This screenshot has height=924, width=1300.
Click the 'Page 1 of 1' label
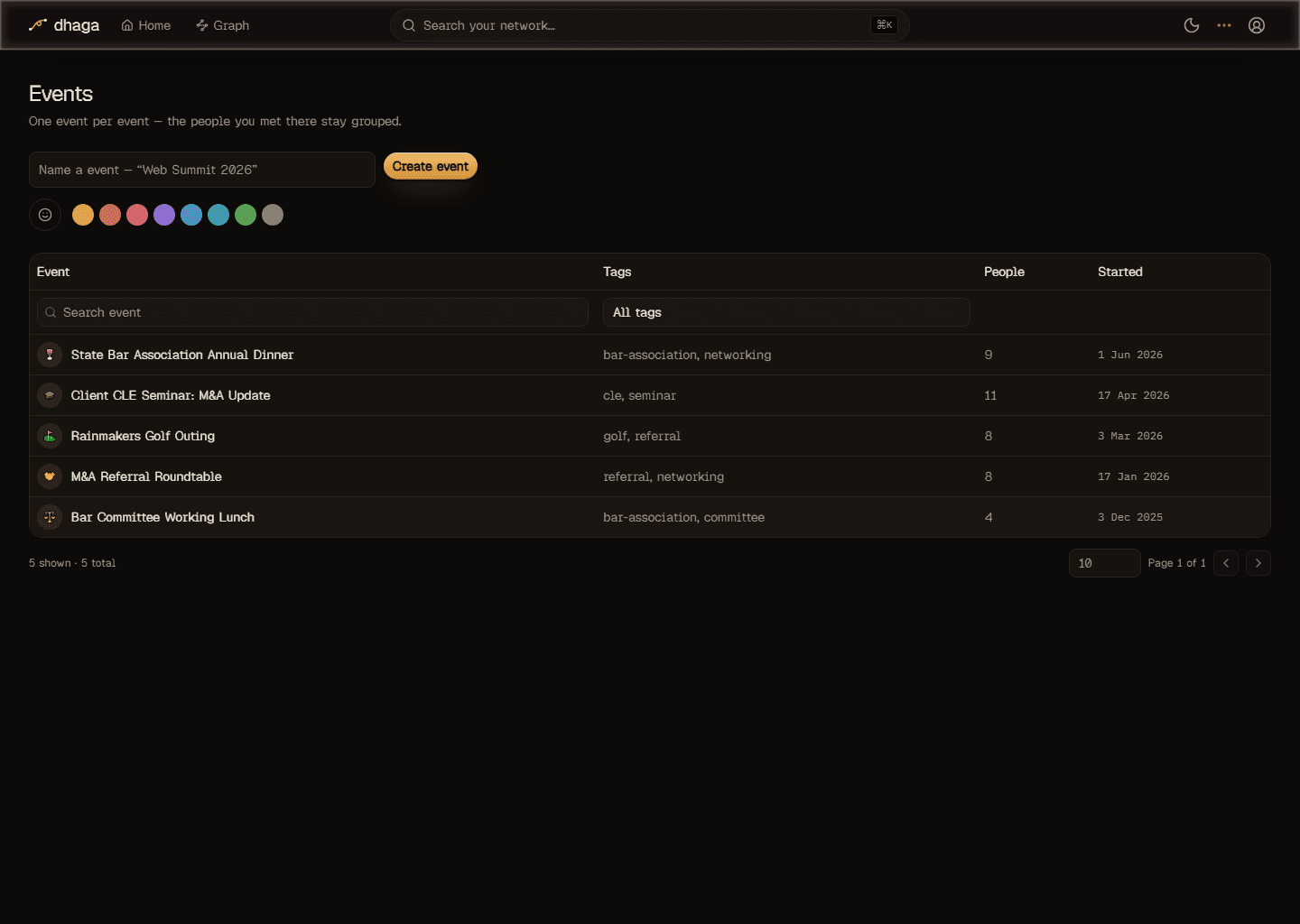[x=1176, y=563]
